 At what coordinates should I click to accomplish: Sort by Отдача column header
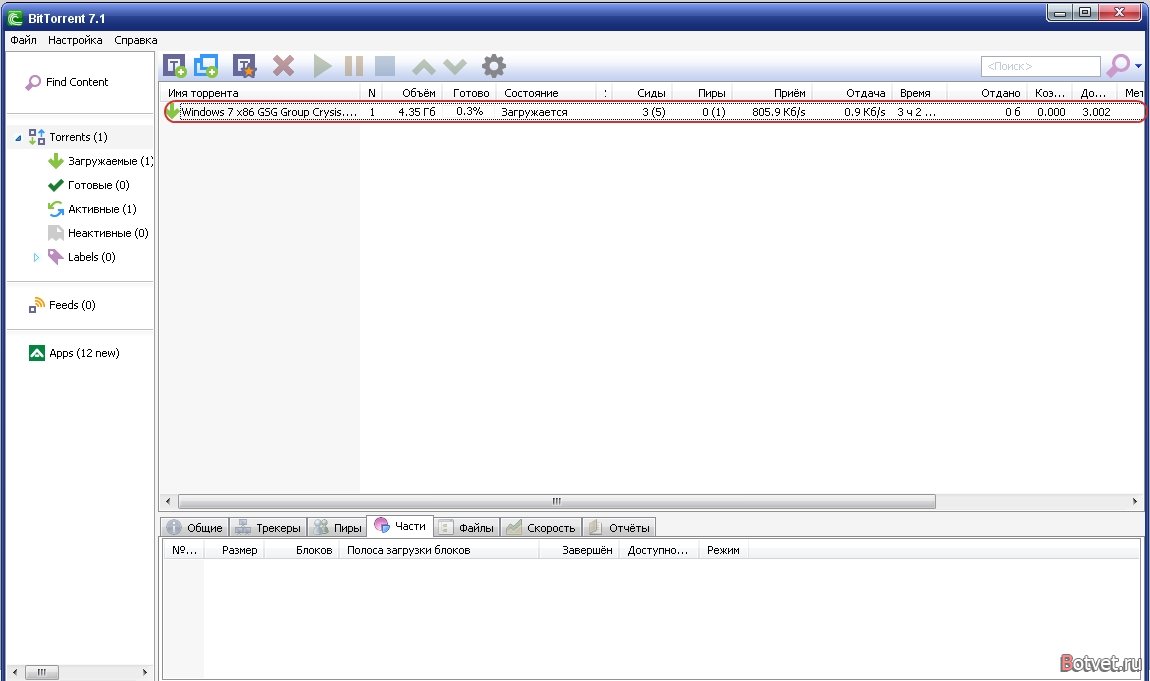click(853, 93)
